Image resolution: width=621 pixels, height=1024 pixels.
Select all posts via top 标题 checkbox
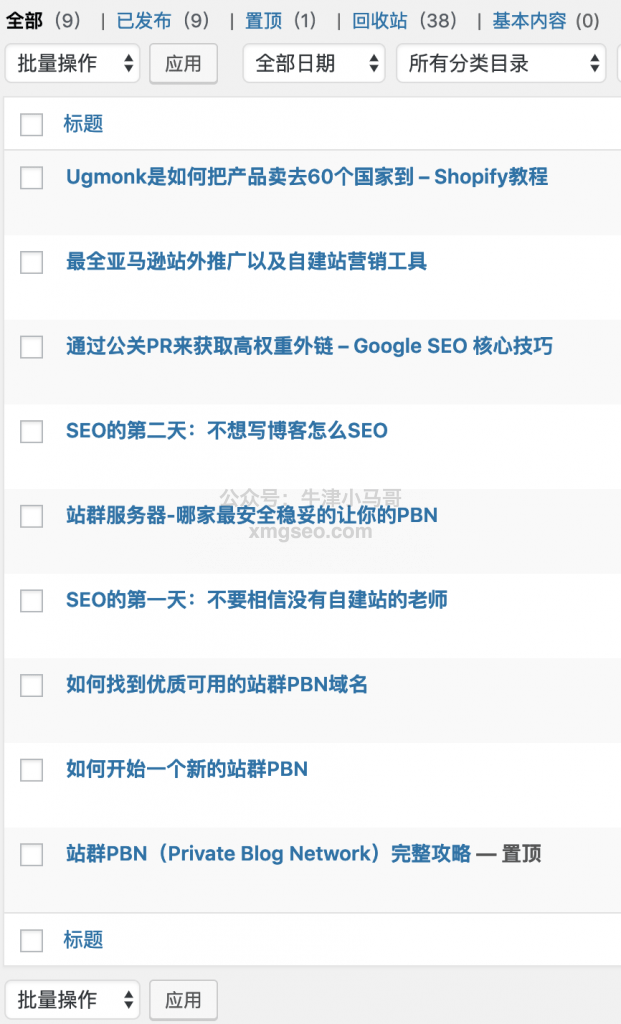32,124
